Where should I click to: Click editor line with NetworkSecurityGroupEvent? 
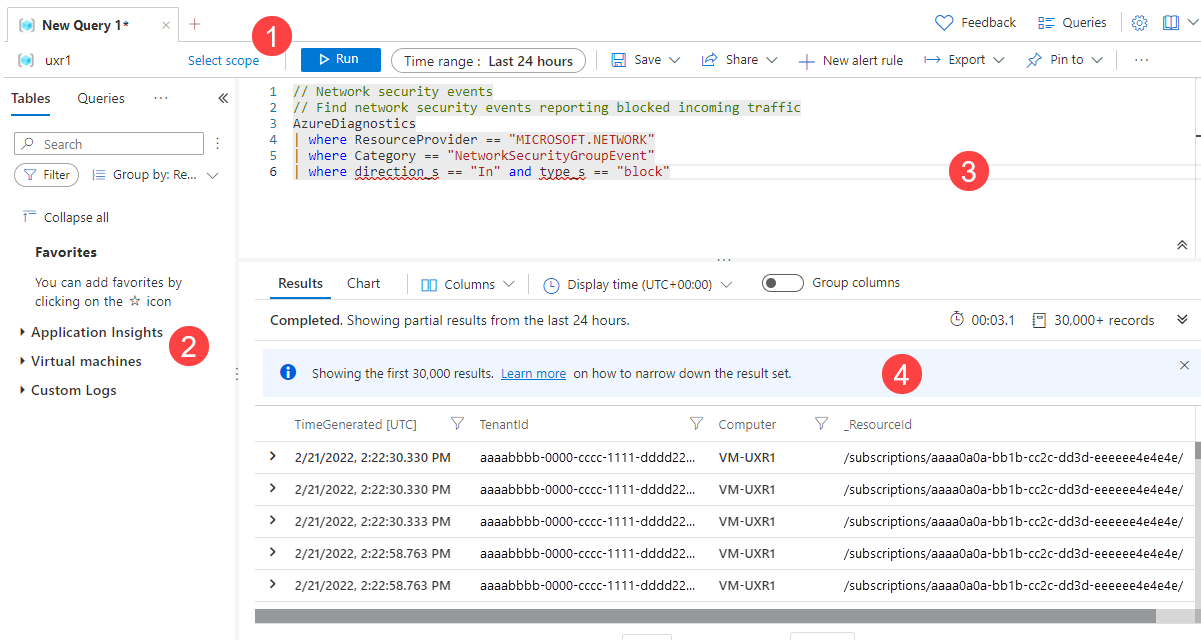(x=473, y=156)
